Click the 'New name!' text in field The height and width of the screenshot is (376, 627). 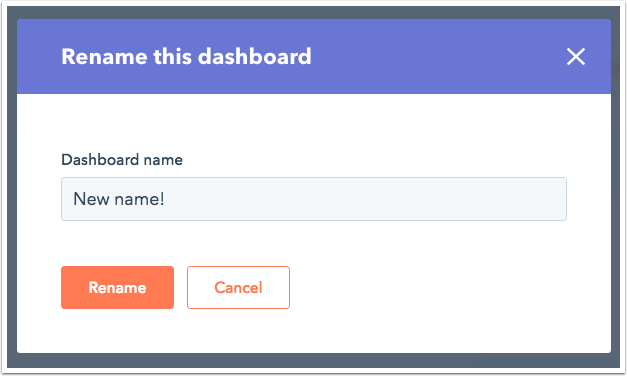coord(119,199)
